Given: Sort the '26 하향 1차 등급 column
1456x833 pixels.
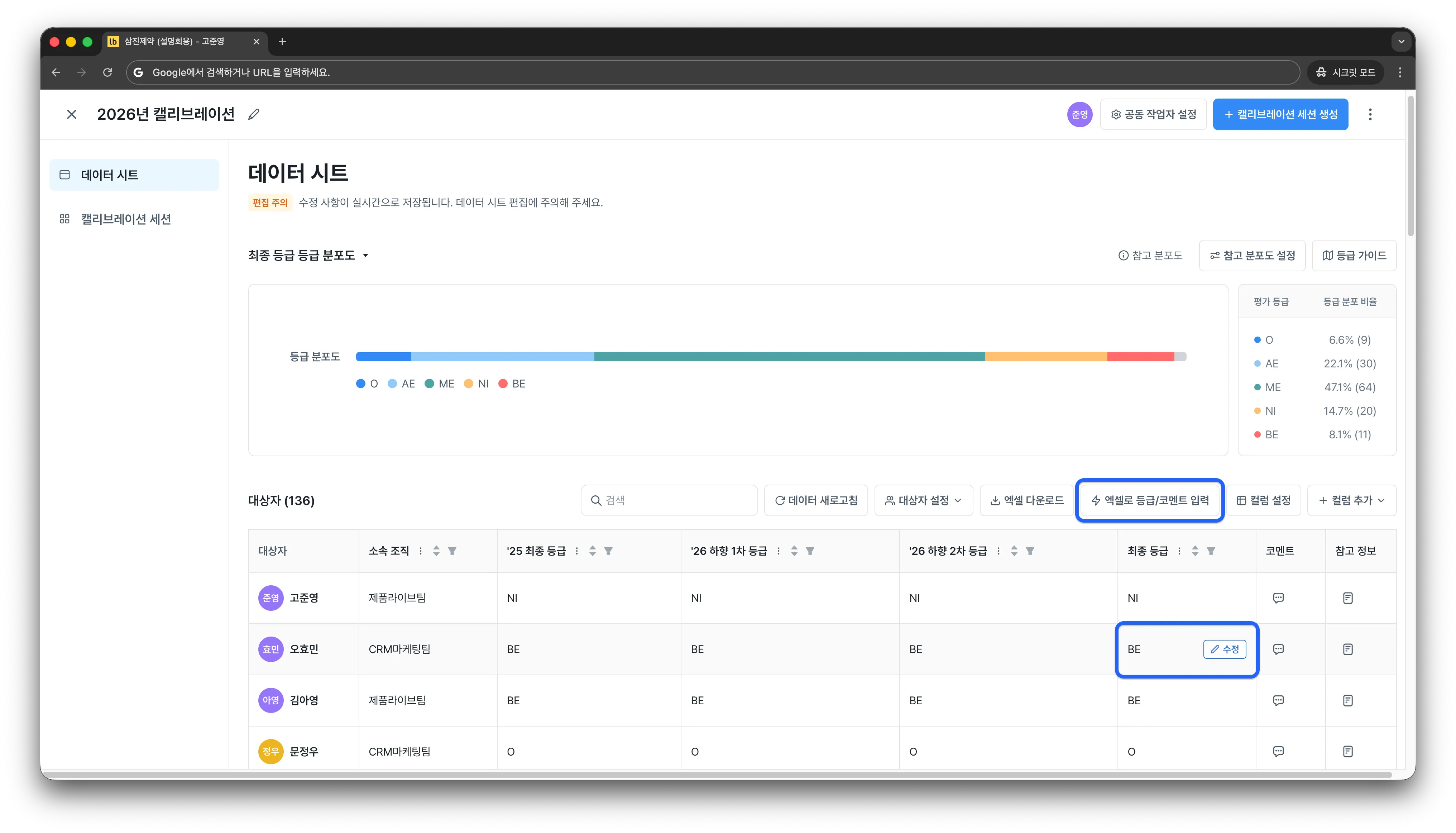Looking at the screenshot, I should pyautogui.click(x=794, y=551).
